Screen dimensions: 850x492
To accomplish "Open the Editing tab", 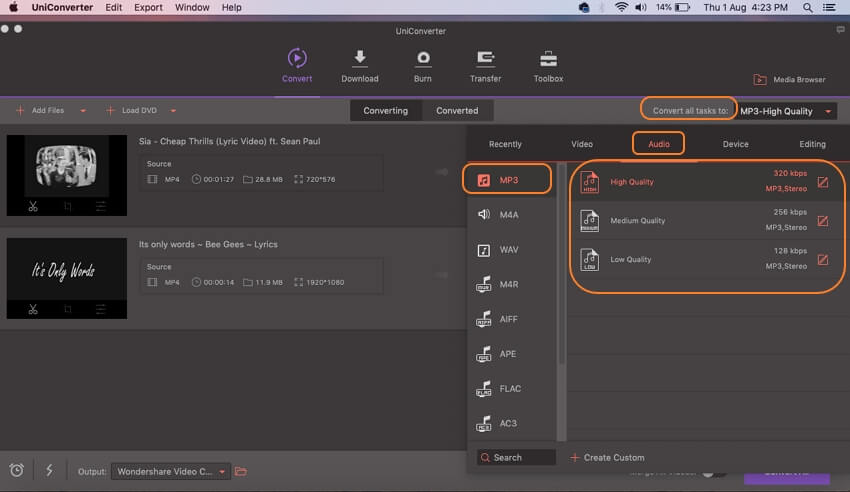I will tap(812, 144).
